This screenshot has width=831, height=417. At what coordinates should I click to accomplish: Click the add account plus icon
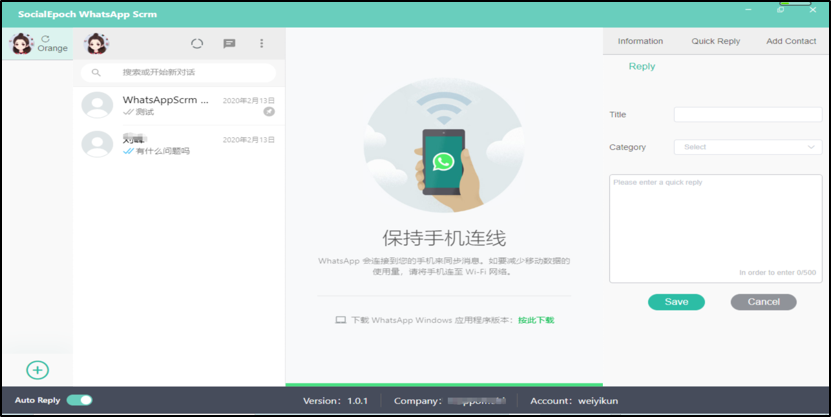38,370
